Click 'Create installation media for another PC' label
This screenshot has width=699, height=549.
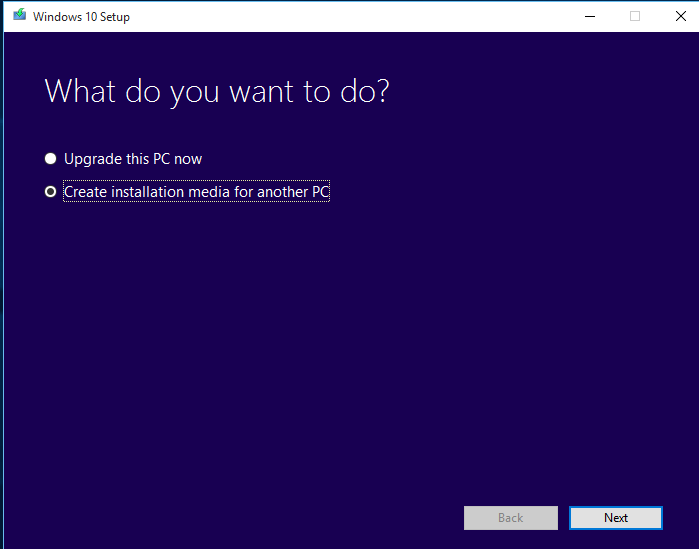pyautogui.click(x=197, y=192)
